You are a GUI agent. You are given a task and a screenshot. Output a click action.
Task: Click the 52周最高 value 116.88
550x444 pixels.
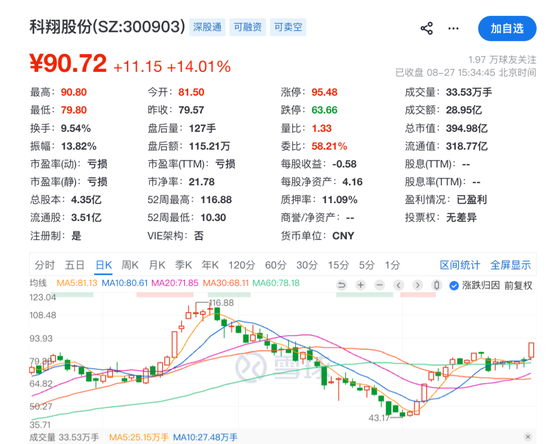[x=216, y=200]
